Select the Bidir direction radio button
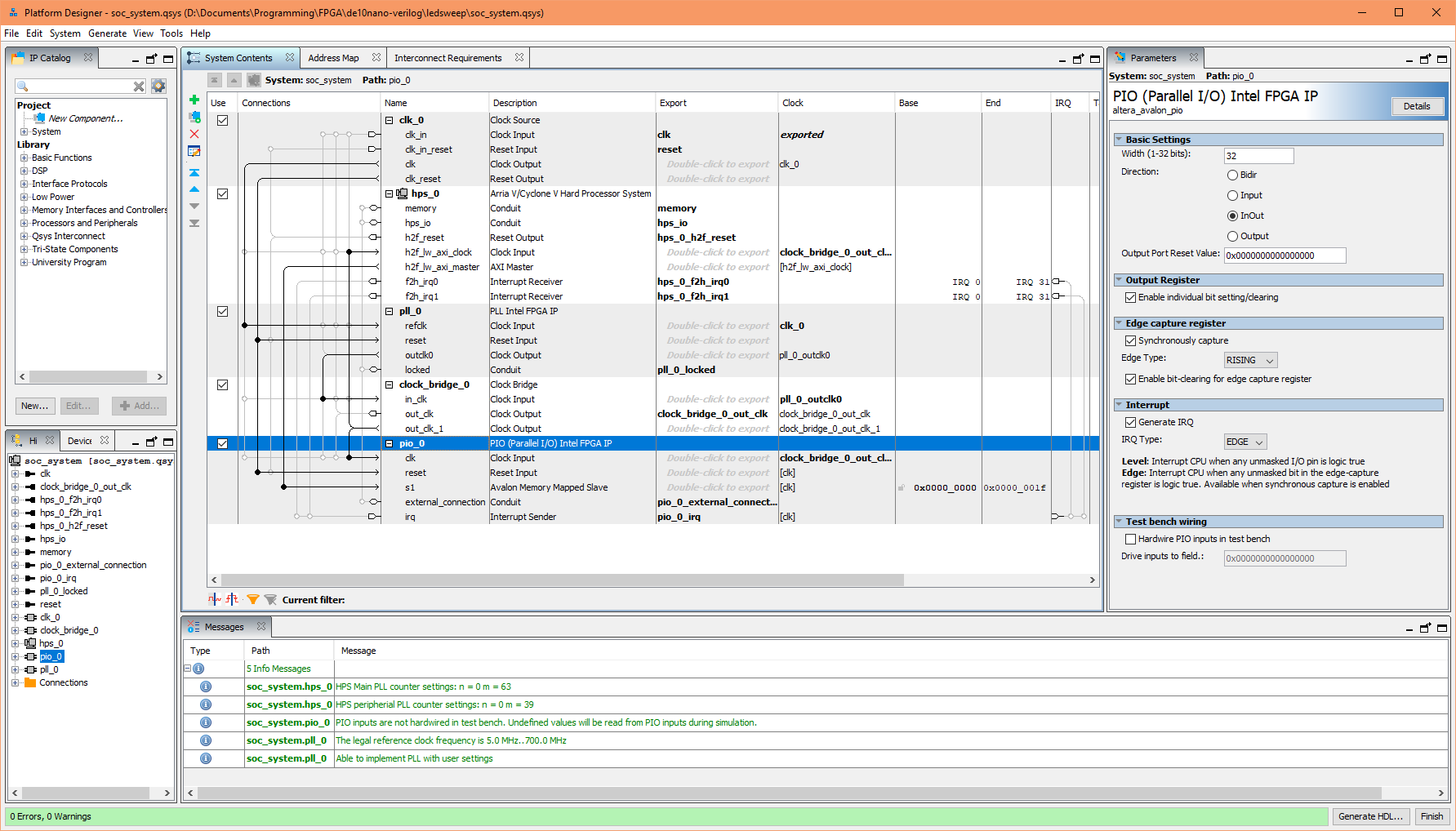1456x831 pixels. 1232,175
